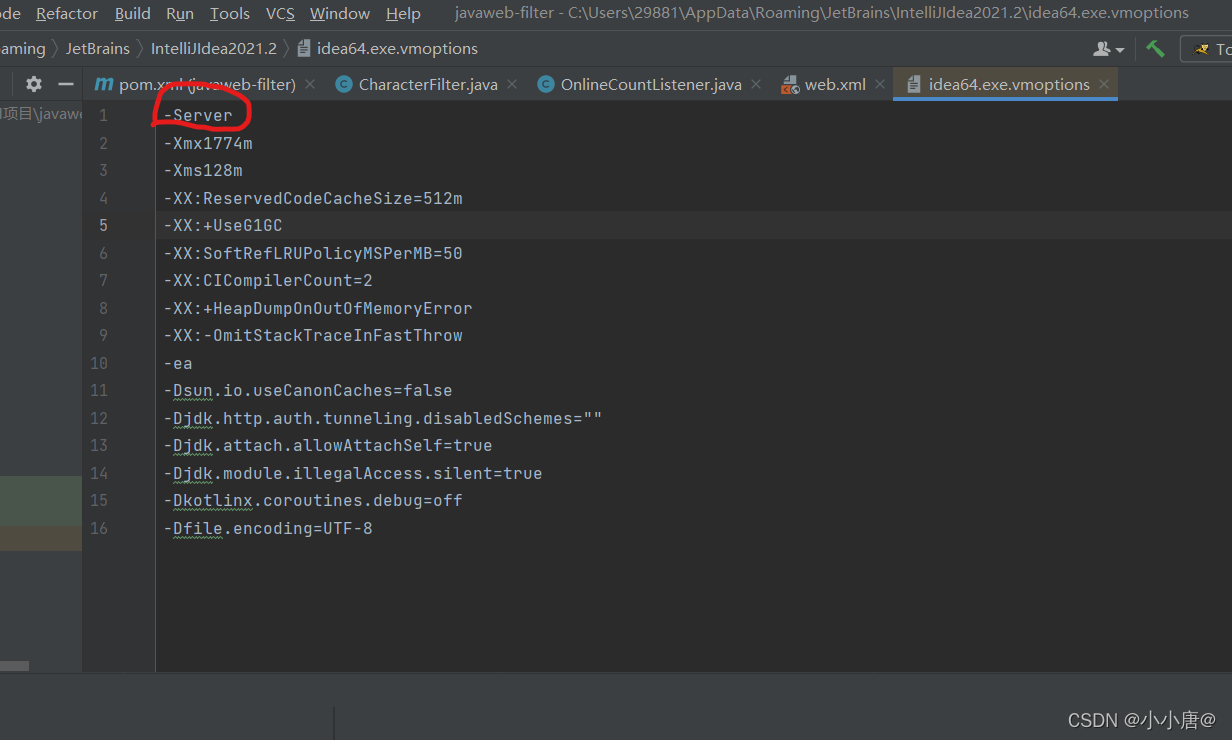Viewport: 1232px width, 740px height.
Task: Open the Run menu
Action: pos(179,13)
